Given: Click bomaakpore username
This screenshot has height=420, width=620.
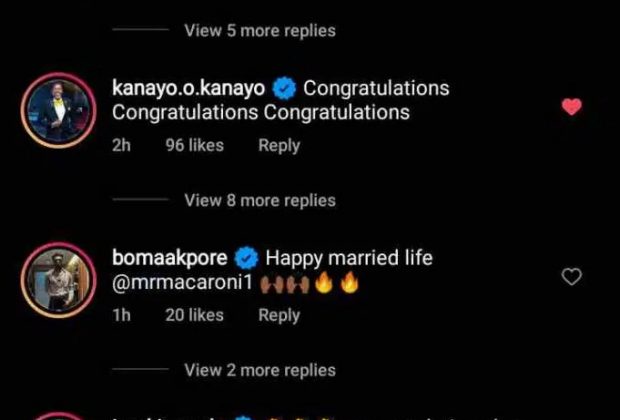Looking at the screenshot, I should point(169,258).
